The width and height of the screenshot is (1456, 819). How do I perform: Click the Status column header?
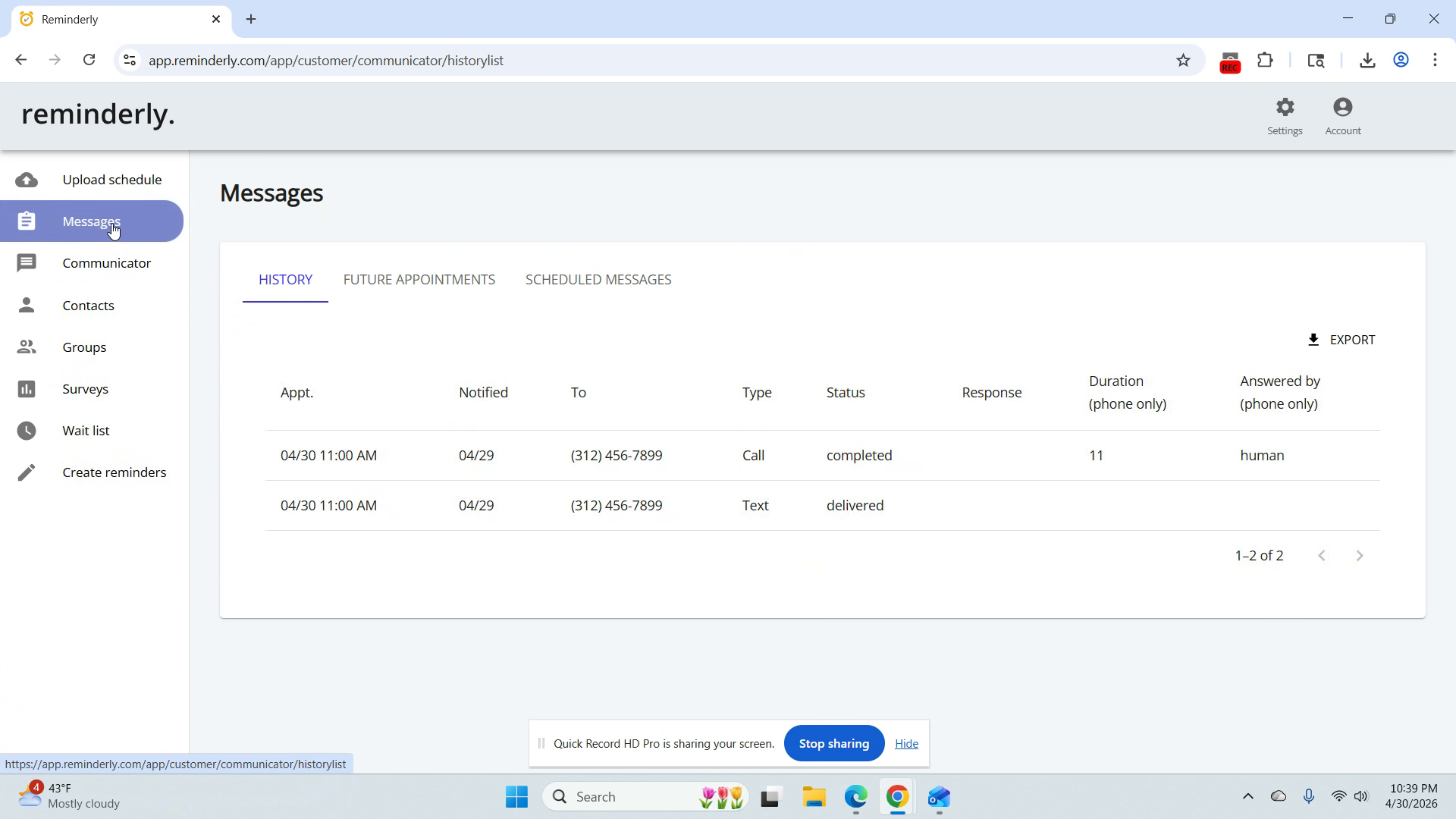click(x=846, y=393)
